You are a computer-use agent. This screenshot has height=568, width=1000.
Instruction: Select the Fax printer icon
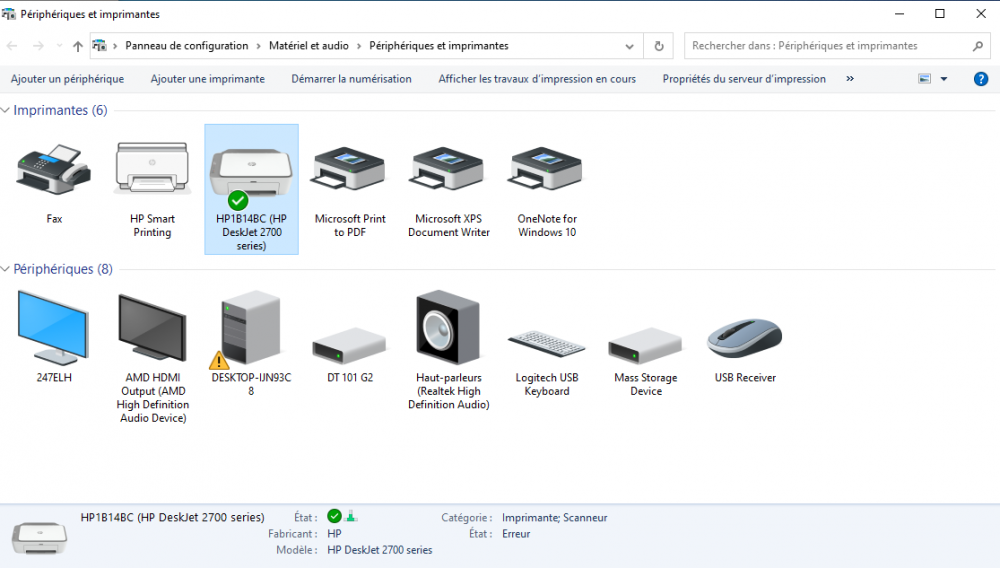54,171
